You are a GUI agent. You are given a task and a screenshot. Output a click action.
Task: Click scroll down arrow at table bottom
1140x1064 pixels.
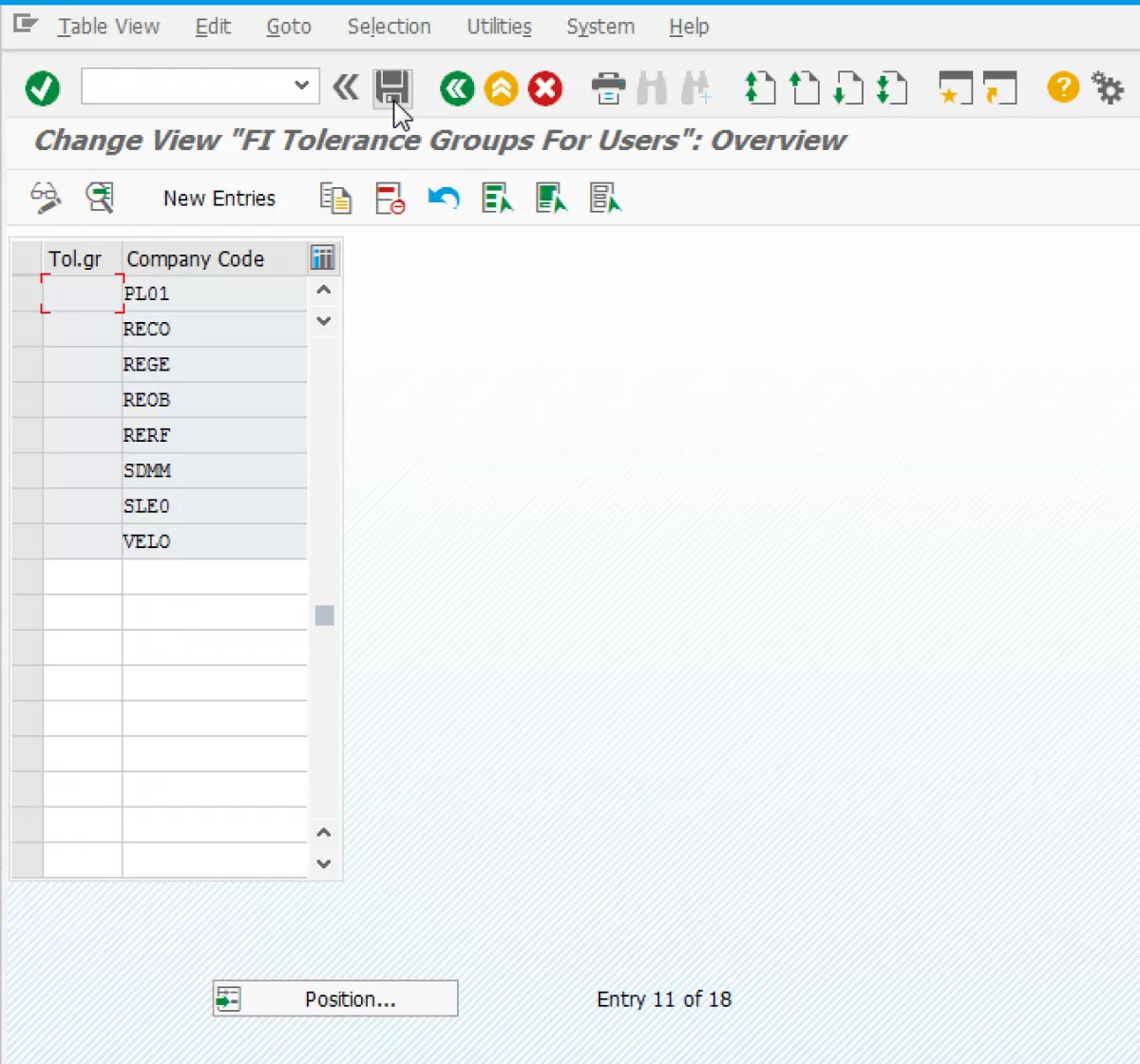point(324,864)
